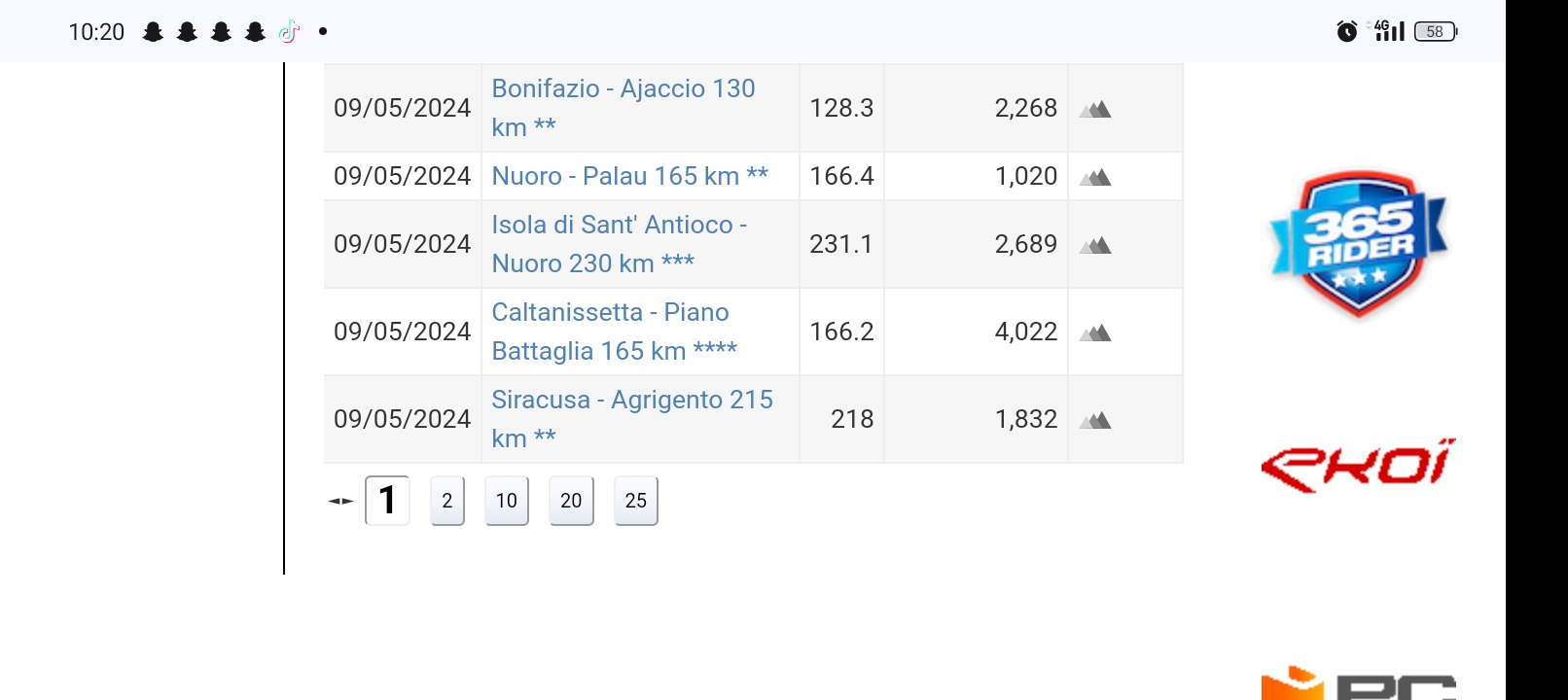Tap the battery indicator in status bar
This screenshot has width=1568, height=700.
pos(1436,31)
